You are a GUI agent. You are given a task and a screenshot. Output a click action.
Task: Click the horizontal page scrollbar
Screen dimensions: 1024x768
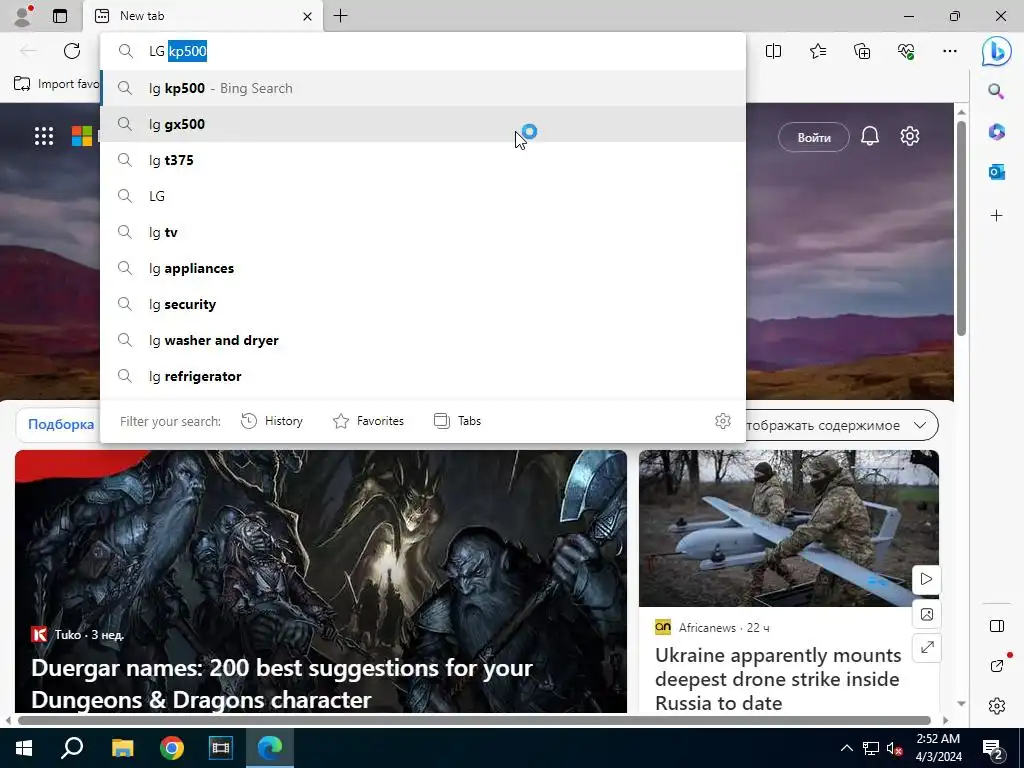click(x=474, y=720)
